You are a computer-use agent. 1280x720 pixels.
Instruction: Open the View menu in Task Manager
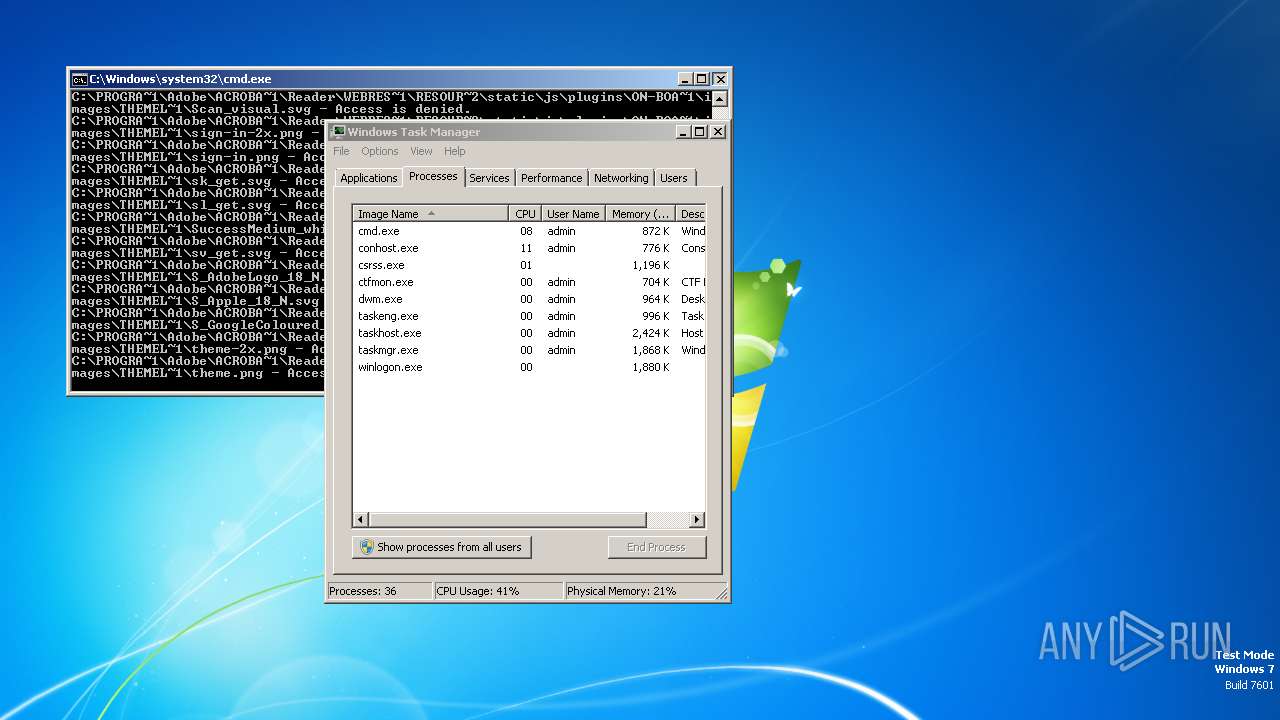pos(421,151)
